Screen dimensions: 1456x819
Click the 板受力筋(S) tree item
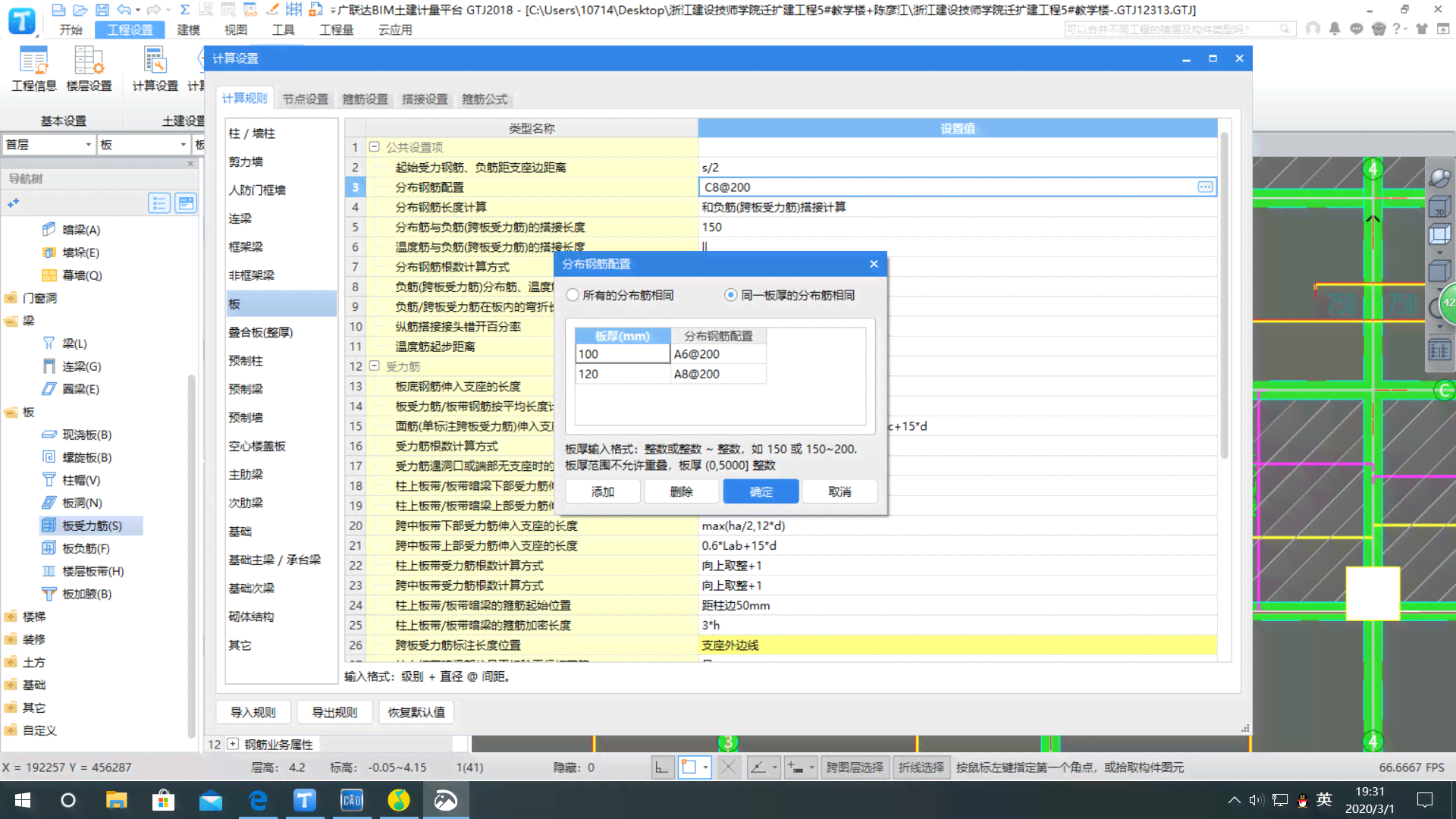[91, 525]
